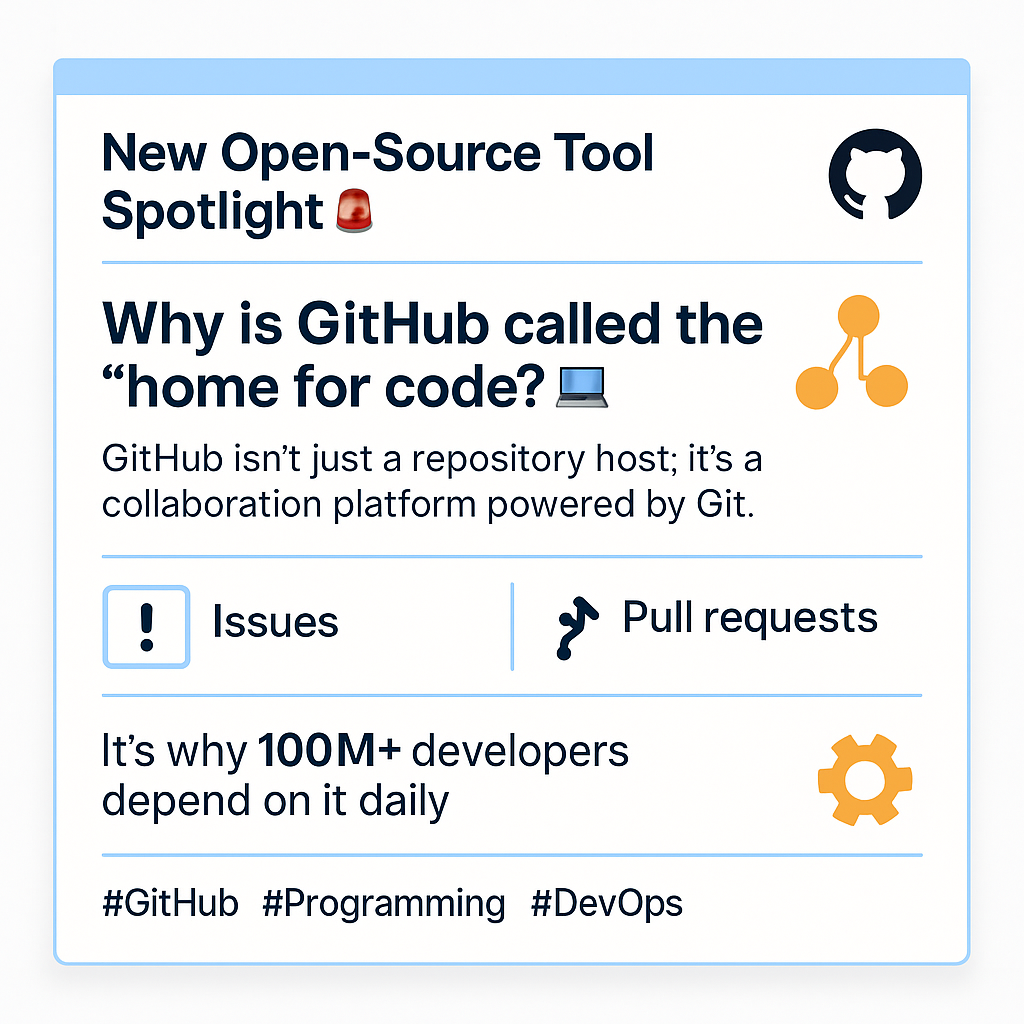The height and width of the screenshot is (1024, 1024).
Task: Open the Pull requests label
Action: [750, 618]
